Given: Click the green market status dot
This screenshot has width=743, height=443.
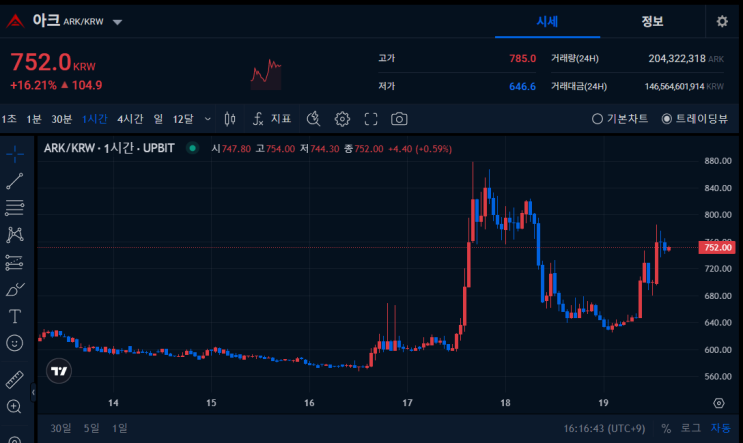Looking at the screenshot, I should click(192, 148).
